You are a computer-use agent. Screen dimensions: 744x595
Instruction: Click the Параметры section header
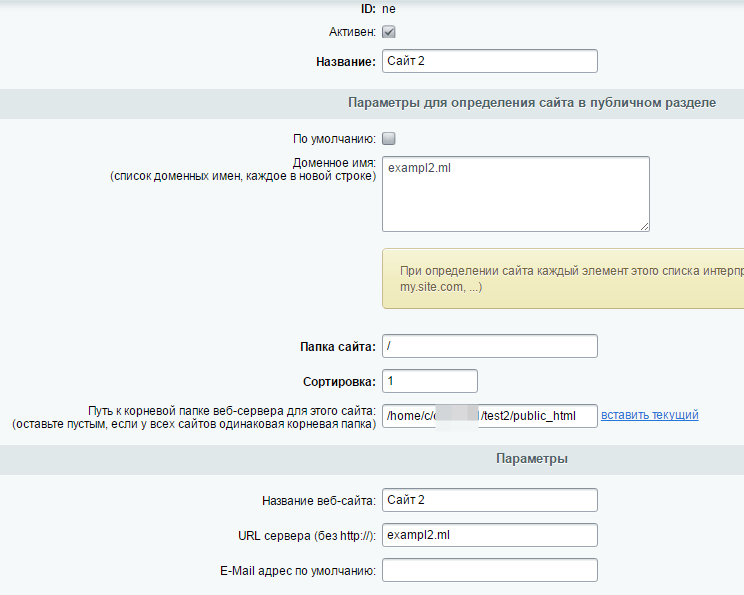[532, 459]
